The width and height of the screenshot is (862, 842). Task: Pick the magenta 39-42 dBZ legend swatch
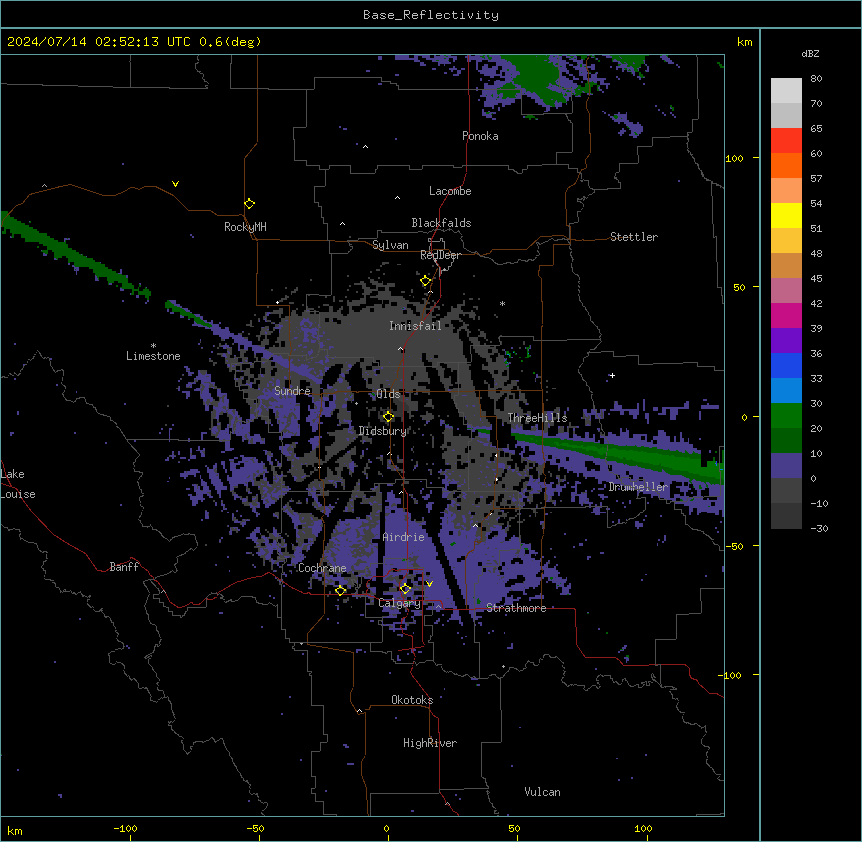[x=786, y=315]
